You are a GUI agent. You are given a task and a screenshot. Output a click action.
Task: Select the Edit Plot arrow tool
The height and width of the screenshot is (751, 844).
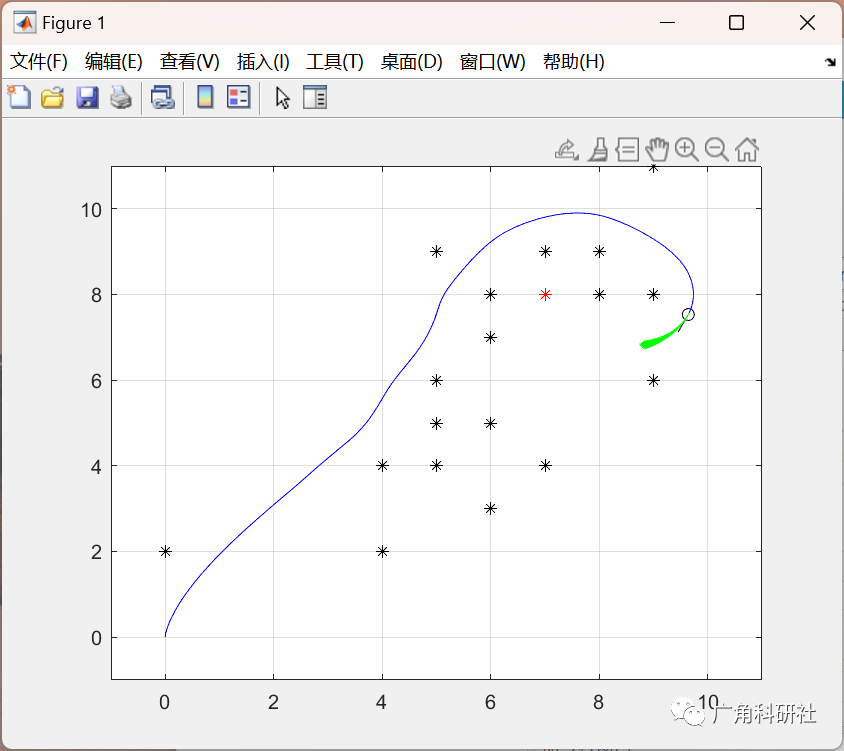tap(283, 98)
